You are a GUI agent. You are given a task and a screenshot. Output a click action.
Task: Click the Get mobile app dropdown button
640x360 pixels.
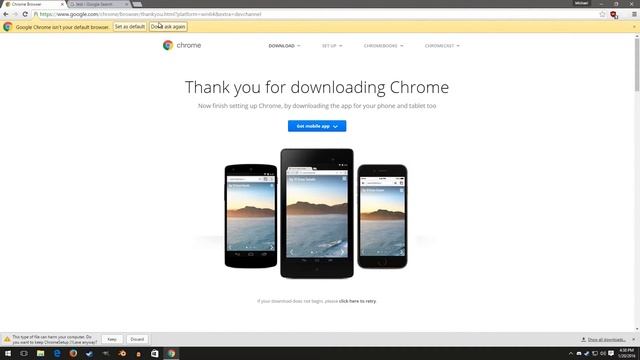click(317, 126)
